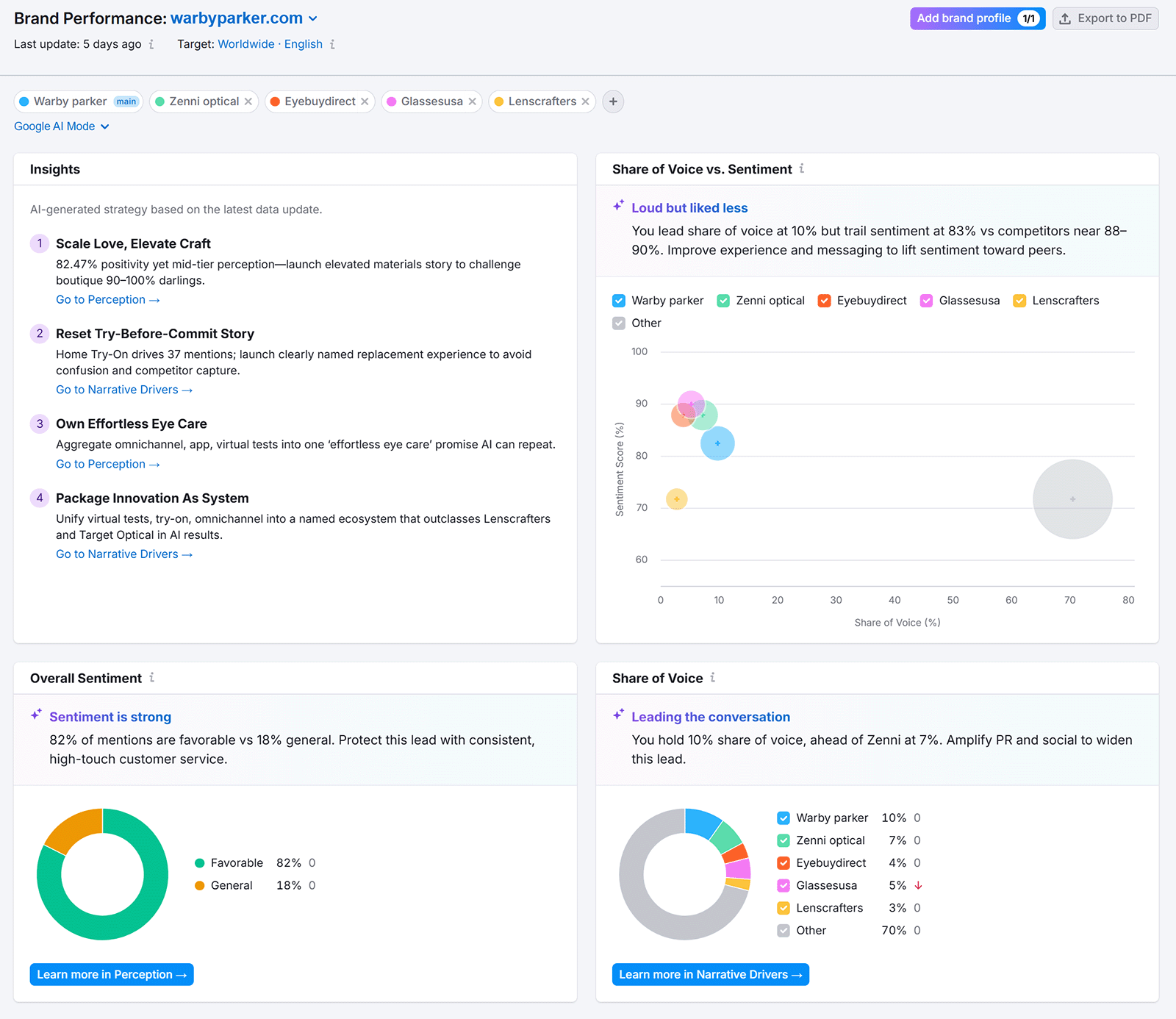Click the 'Loud but liked less' heading

[689, 208]
